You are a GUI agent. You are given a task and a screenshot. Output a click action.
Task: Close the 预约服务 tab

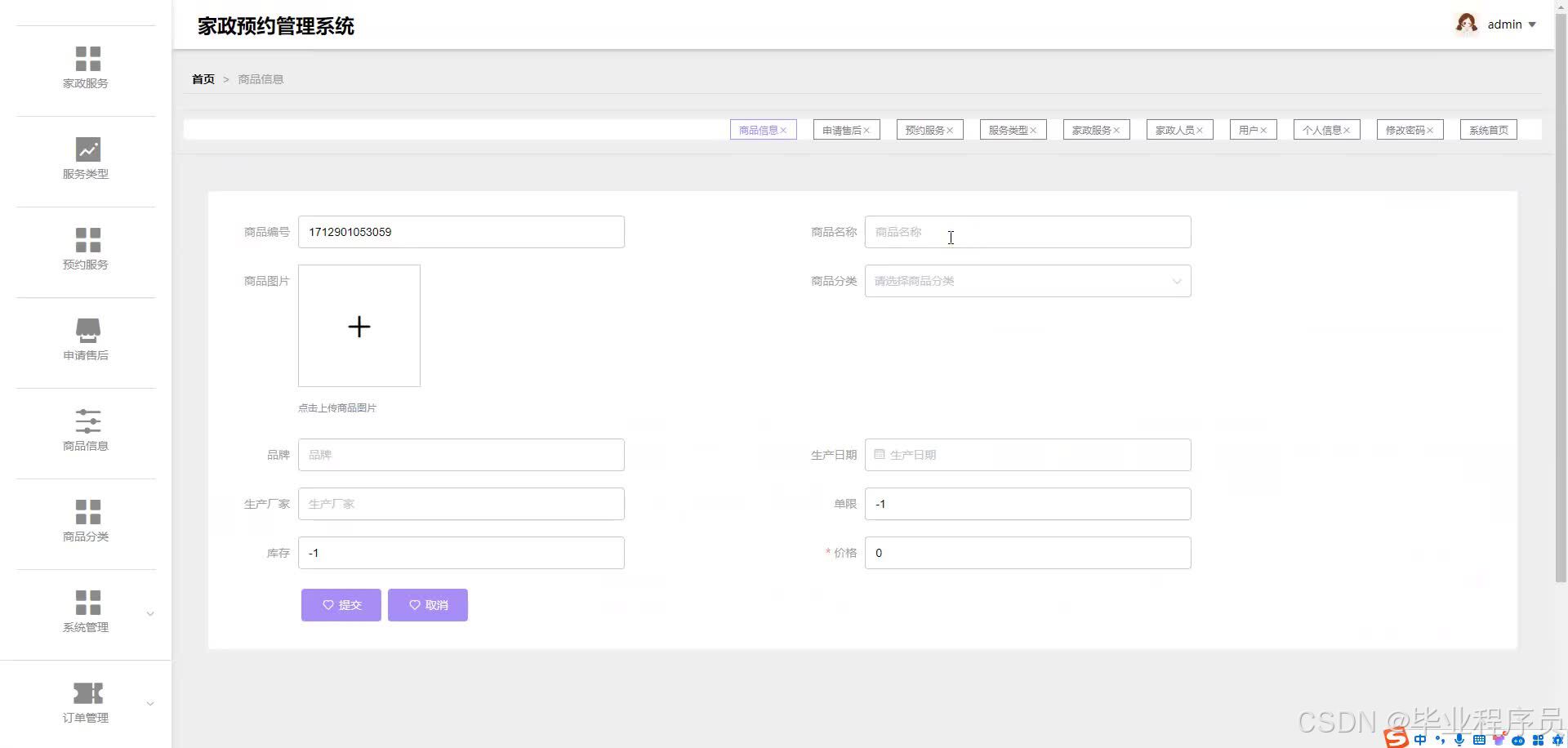950,131
